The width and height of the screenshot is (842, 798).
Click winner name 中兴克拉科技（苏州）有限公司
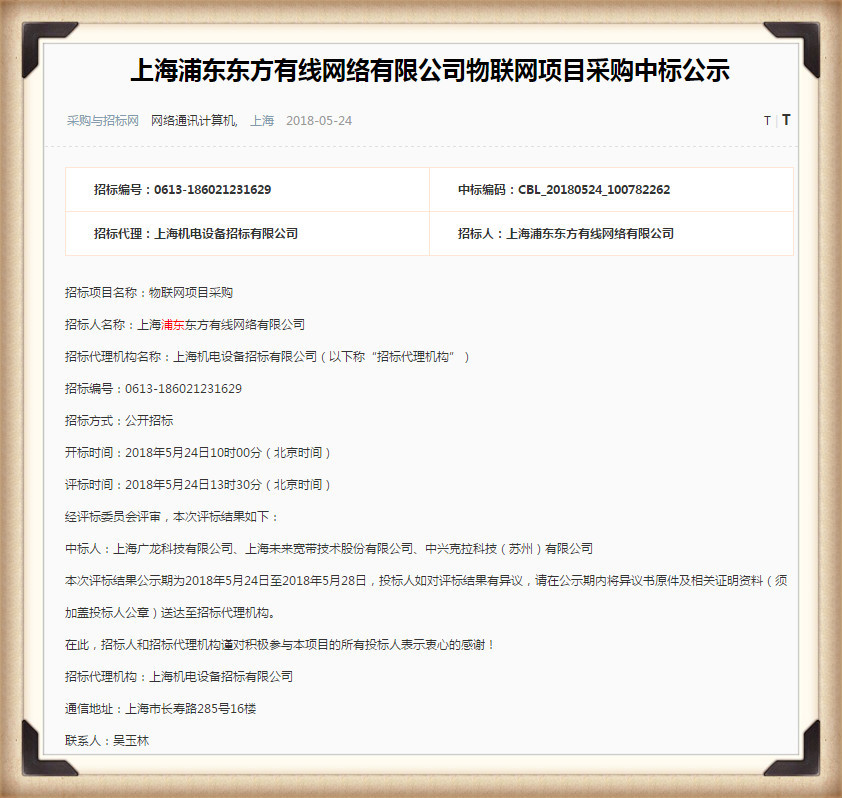click(x=509, y=548)
